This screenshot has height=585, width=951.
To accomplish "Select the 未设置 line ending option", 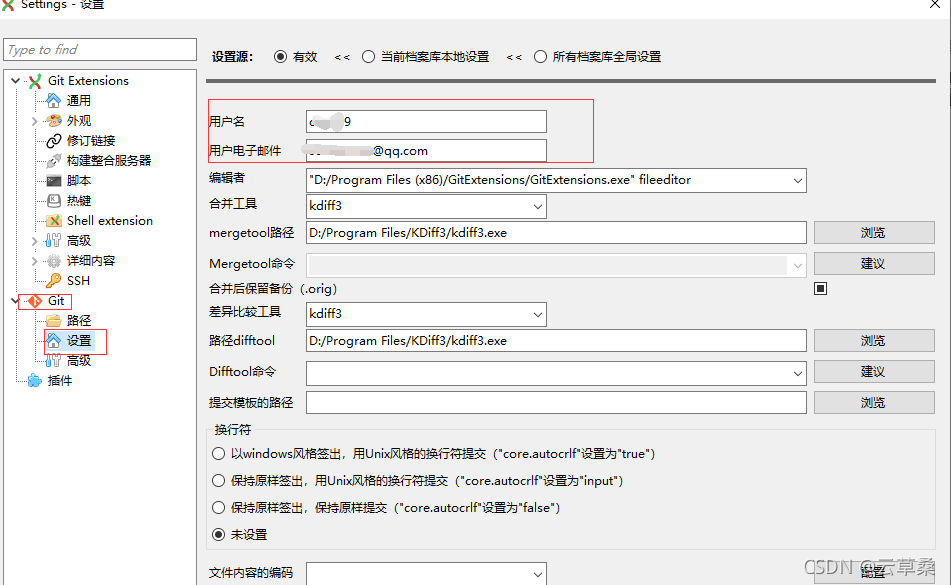I will [218, 535].
